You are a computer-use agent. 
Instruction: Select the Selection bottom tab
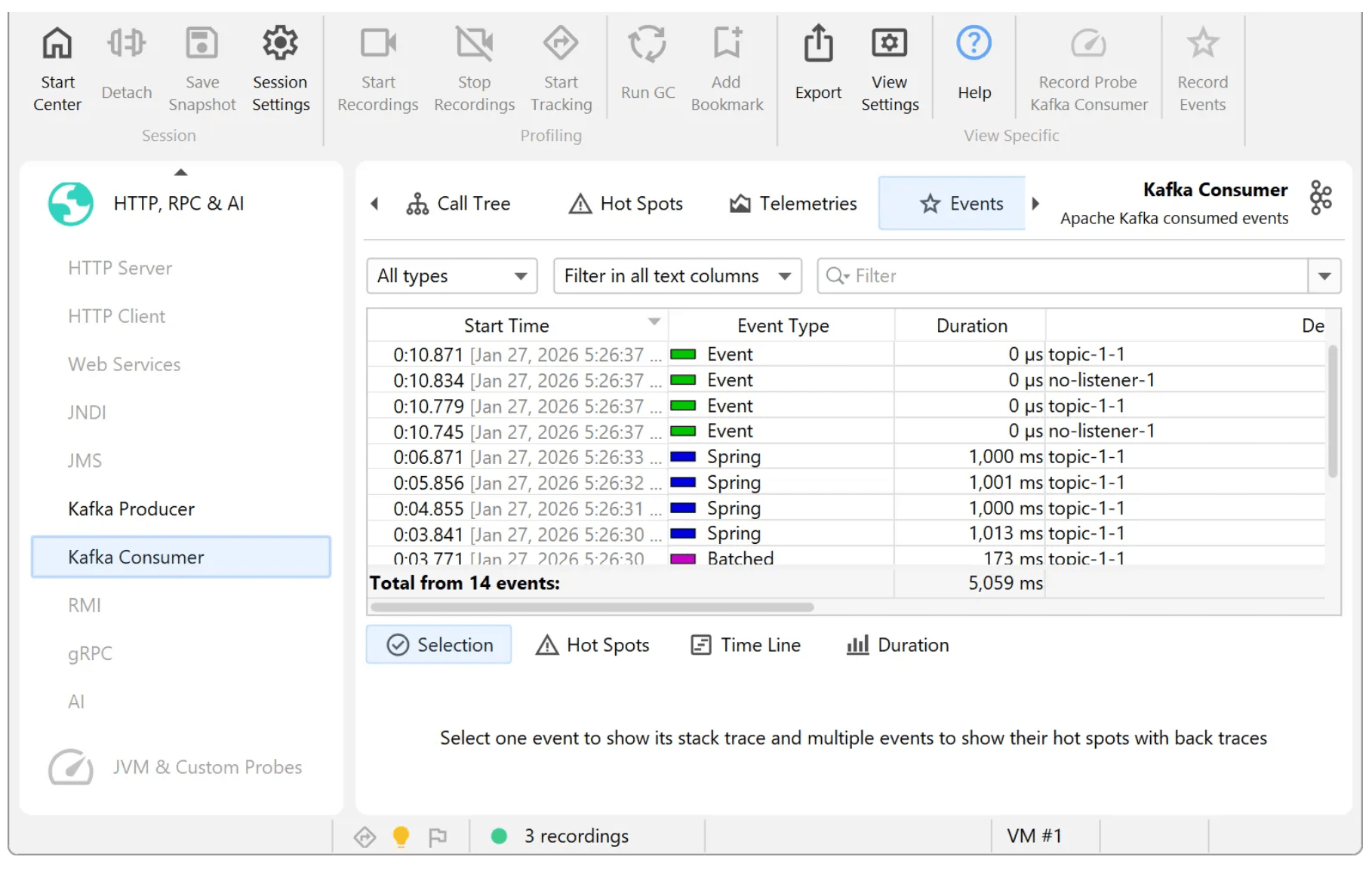(439, 645)
